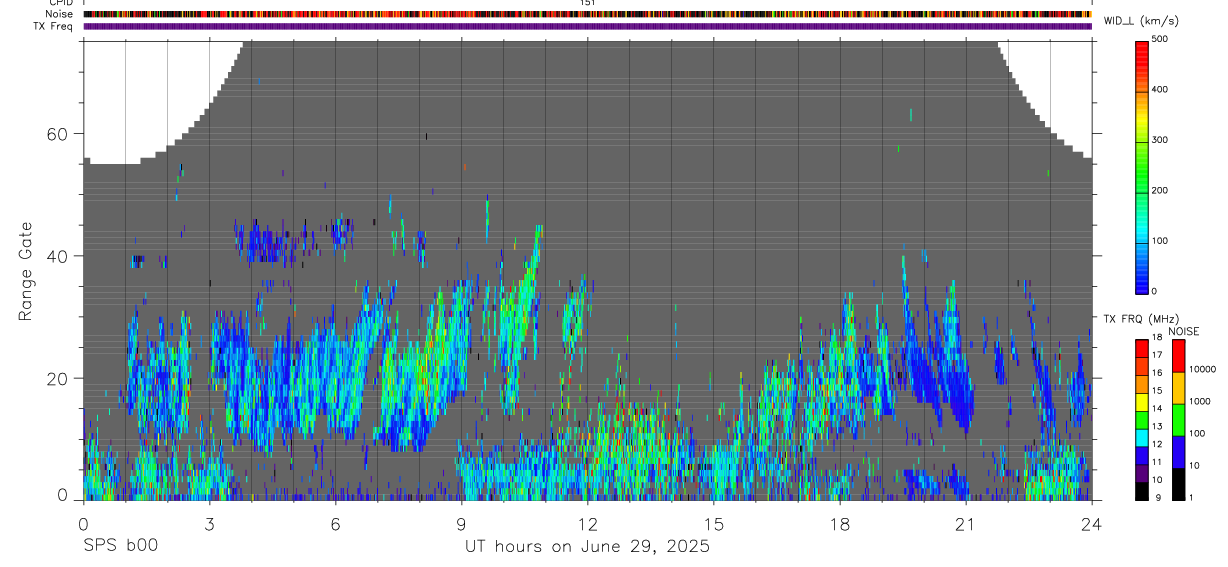This screenshot has width=1228, height=567.
Task: Click the '10000' label in NOISE legend
Action: click(1203, 369)
